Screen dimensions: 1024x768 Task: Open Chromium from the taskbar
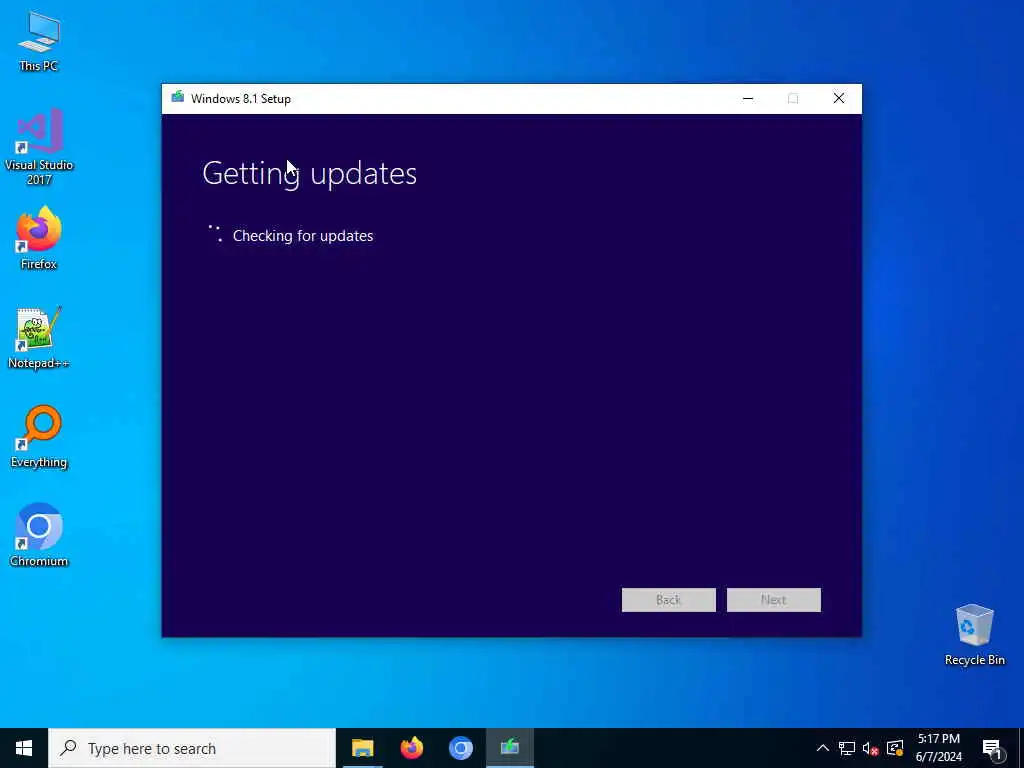[x=460, y=748]
